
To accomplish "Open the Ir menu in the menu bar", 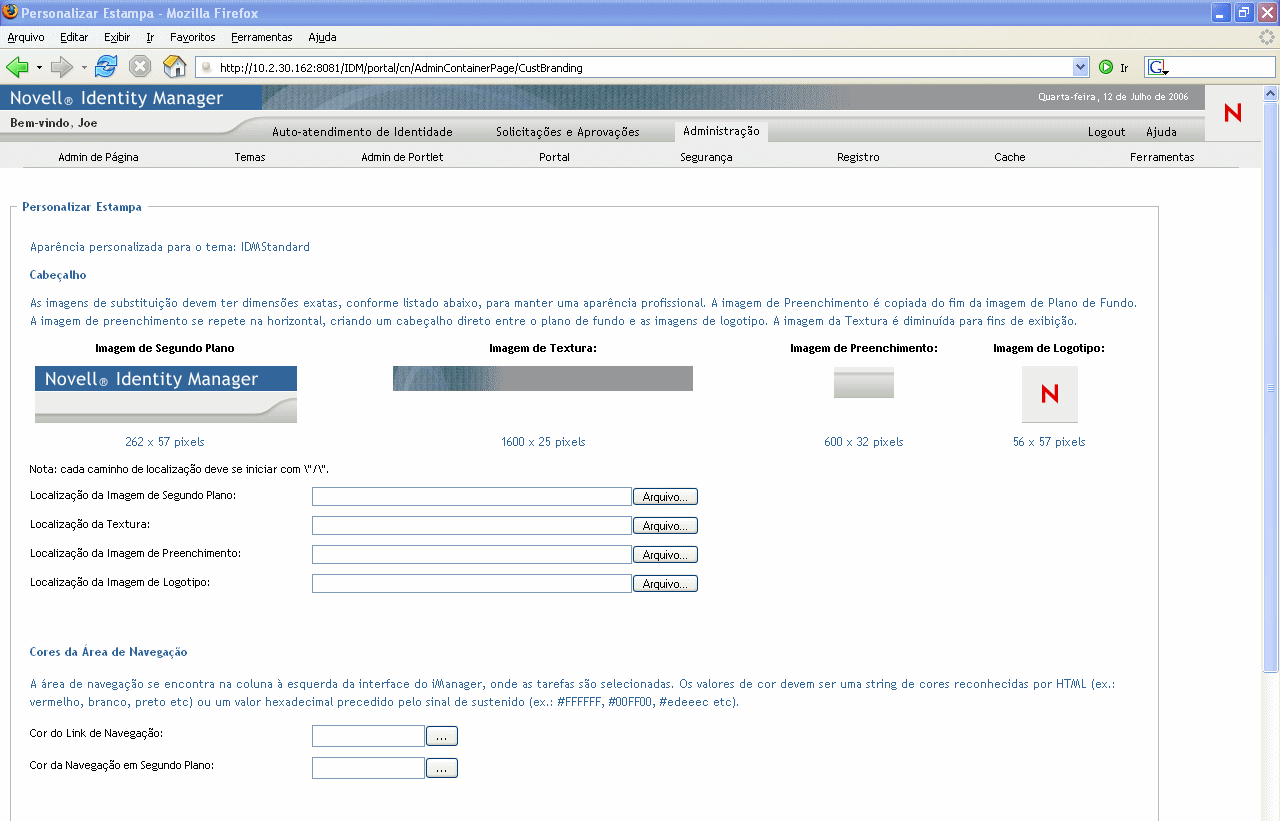I will 150,37.
